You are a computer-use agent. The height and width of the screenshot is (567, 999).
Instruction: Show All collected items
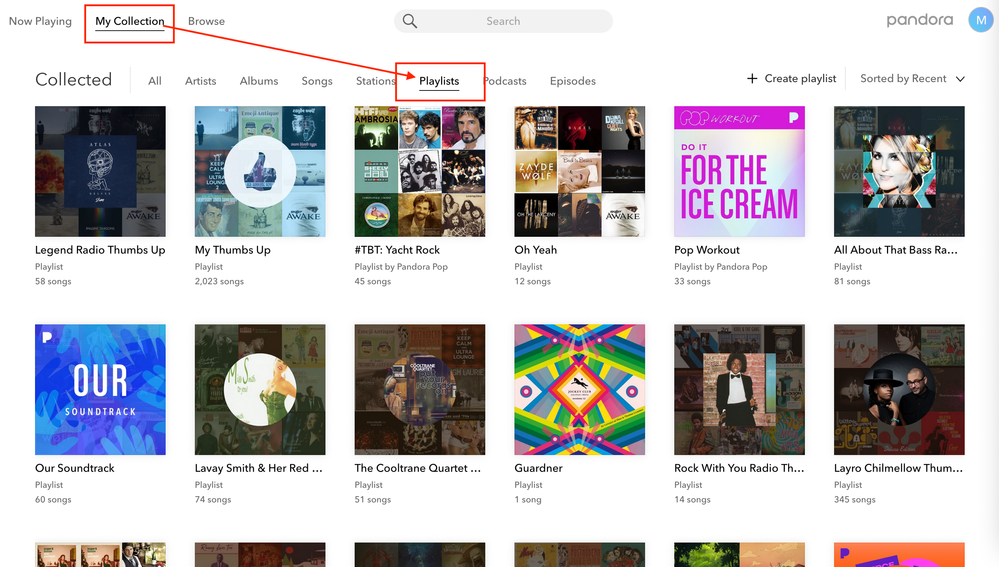[x=155, y=81]
